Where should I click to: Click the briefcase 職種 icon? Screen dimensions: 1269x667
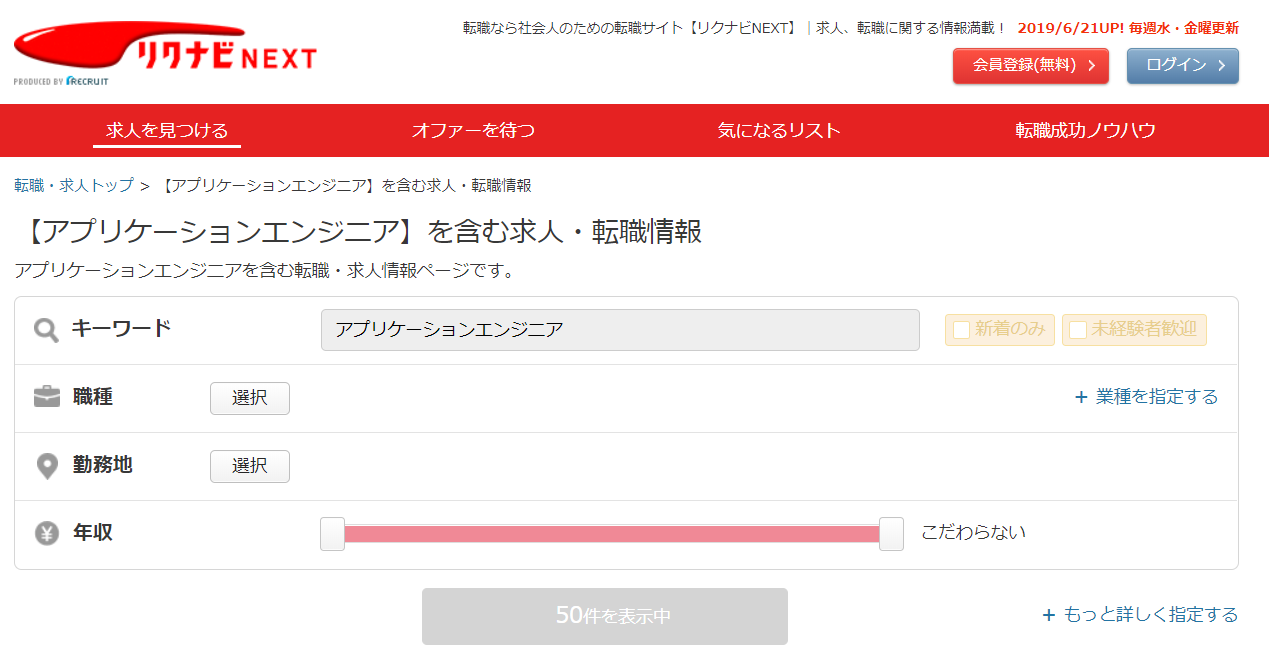47,397
